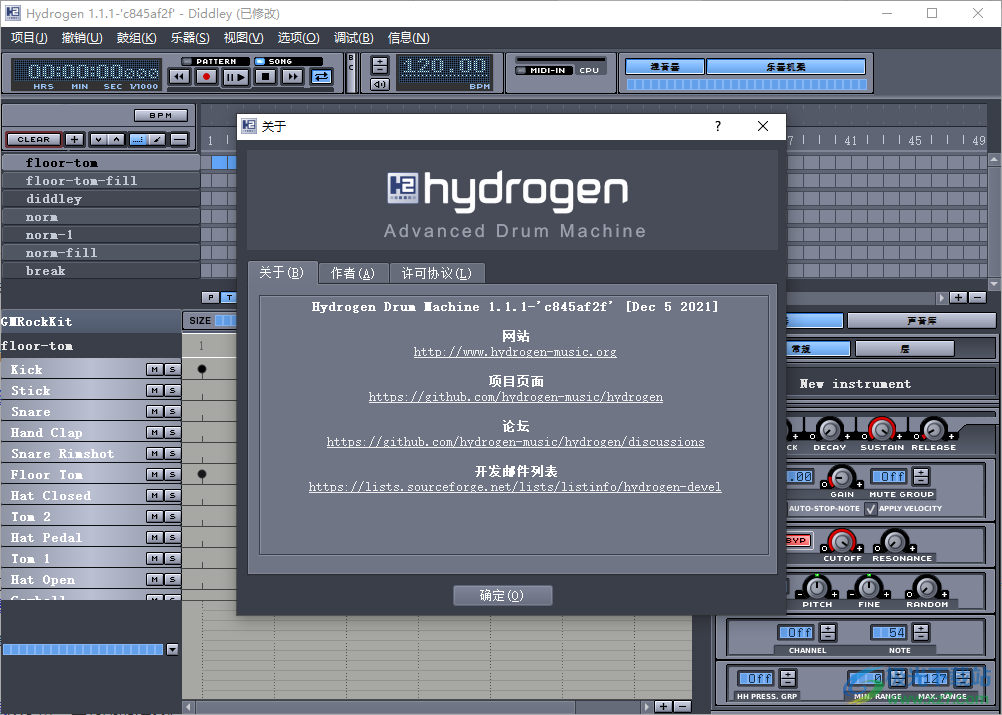Click the H2 icon in About dialog title

(x=249, y=126)
